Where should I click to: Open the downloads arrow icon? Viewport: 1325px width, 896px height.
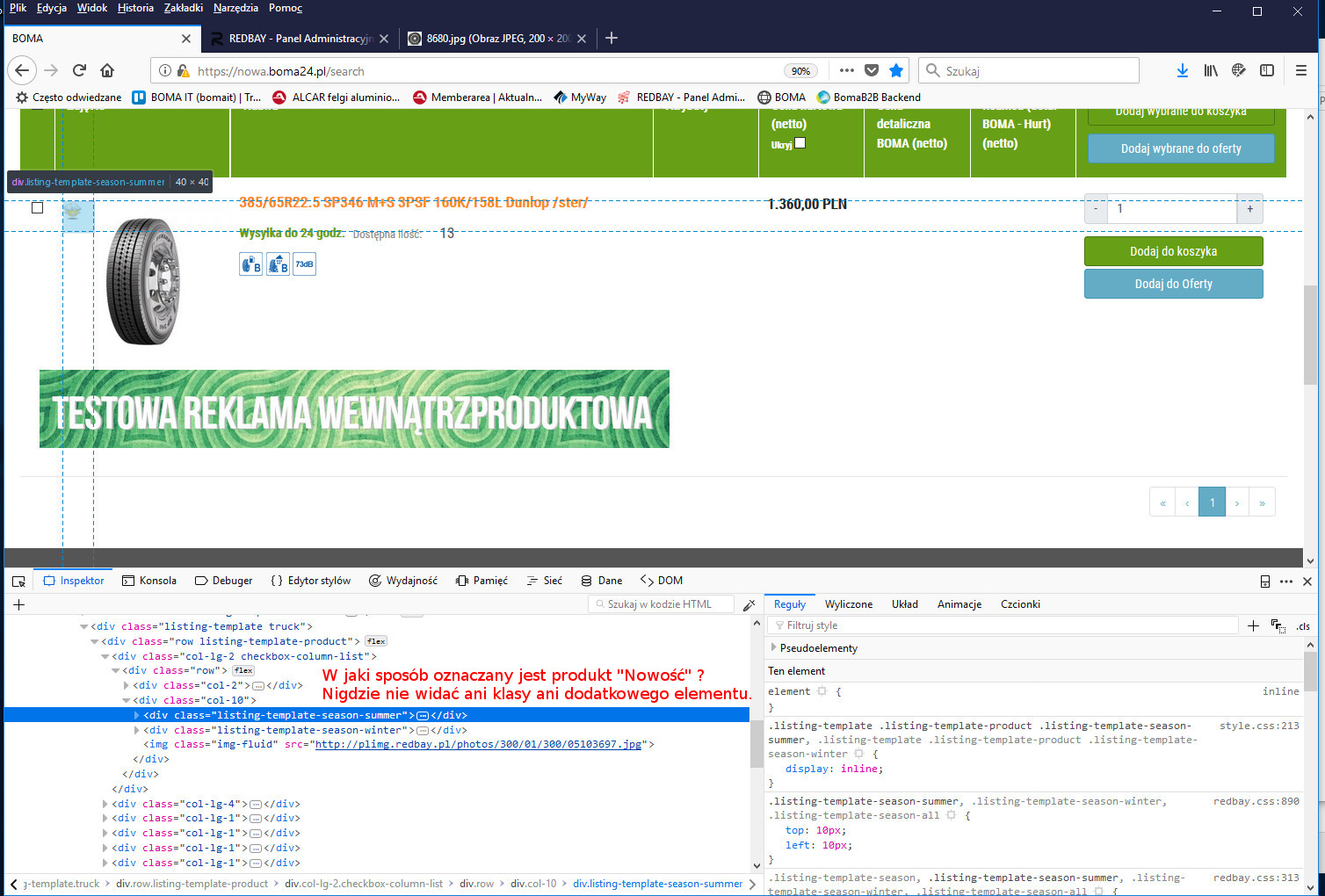click(1182, 70)
